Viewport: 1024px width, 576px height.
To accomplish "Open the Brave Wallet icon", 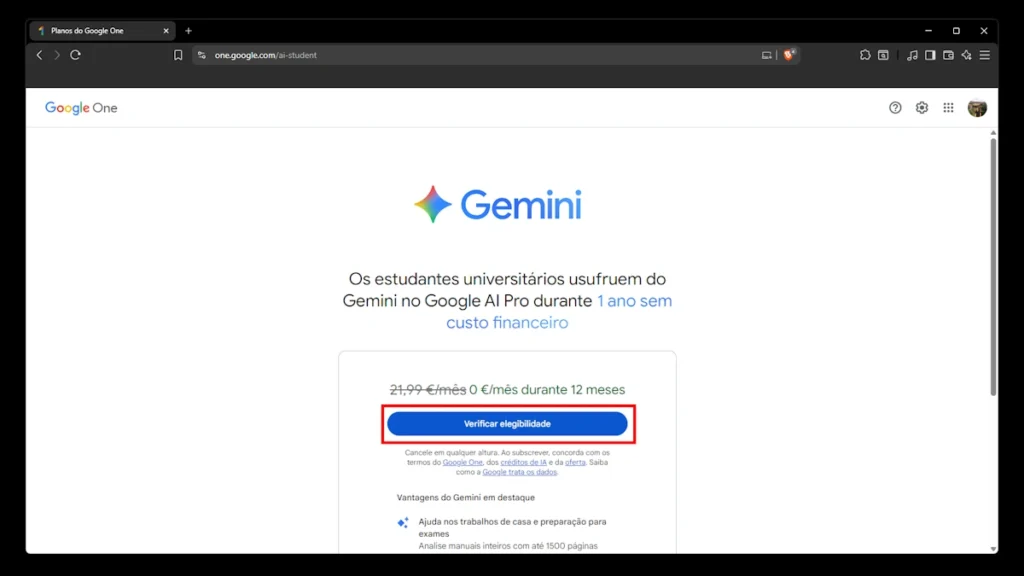I will pos(948,55).
